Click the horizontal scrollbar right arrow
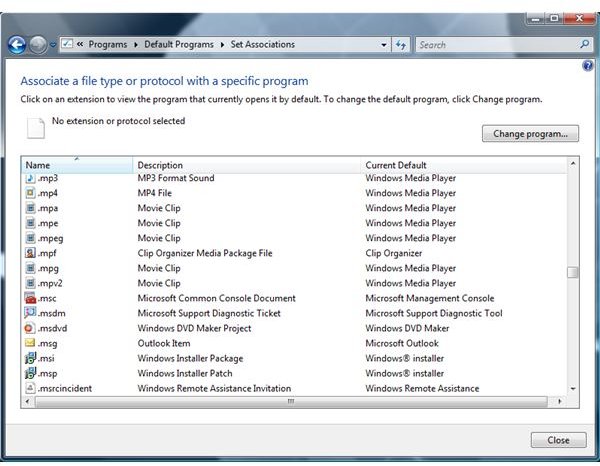The width and height of the screenshot is (600, 466). [x=559, y=401]
